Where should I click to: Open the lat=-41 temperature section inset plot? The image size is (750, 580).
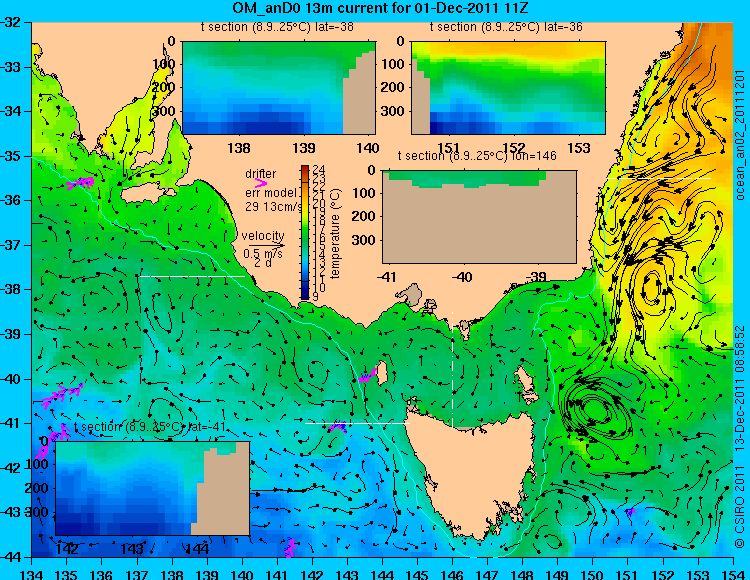[x=153, y=488]
